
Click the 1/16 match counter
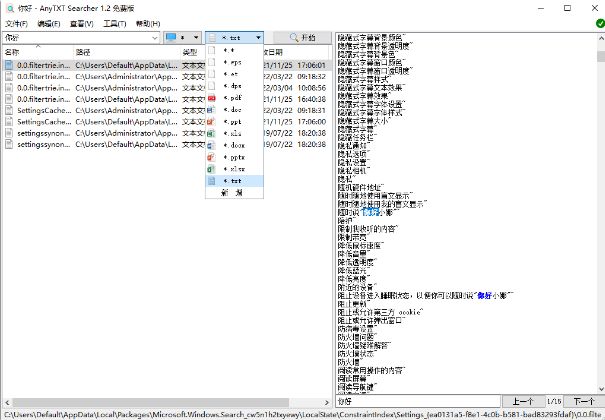pyautogui.click(x=554, y=401)
